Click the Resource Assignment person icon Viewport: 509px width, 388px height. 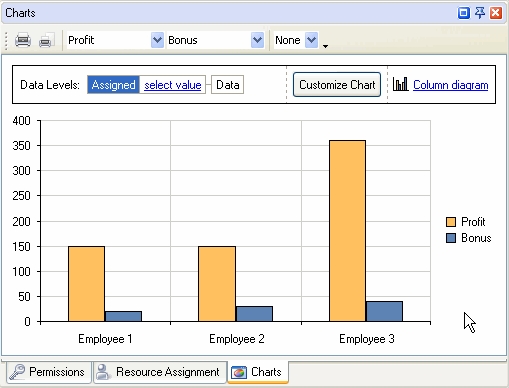tap(103, 372)
